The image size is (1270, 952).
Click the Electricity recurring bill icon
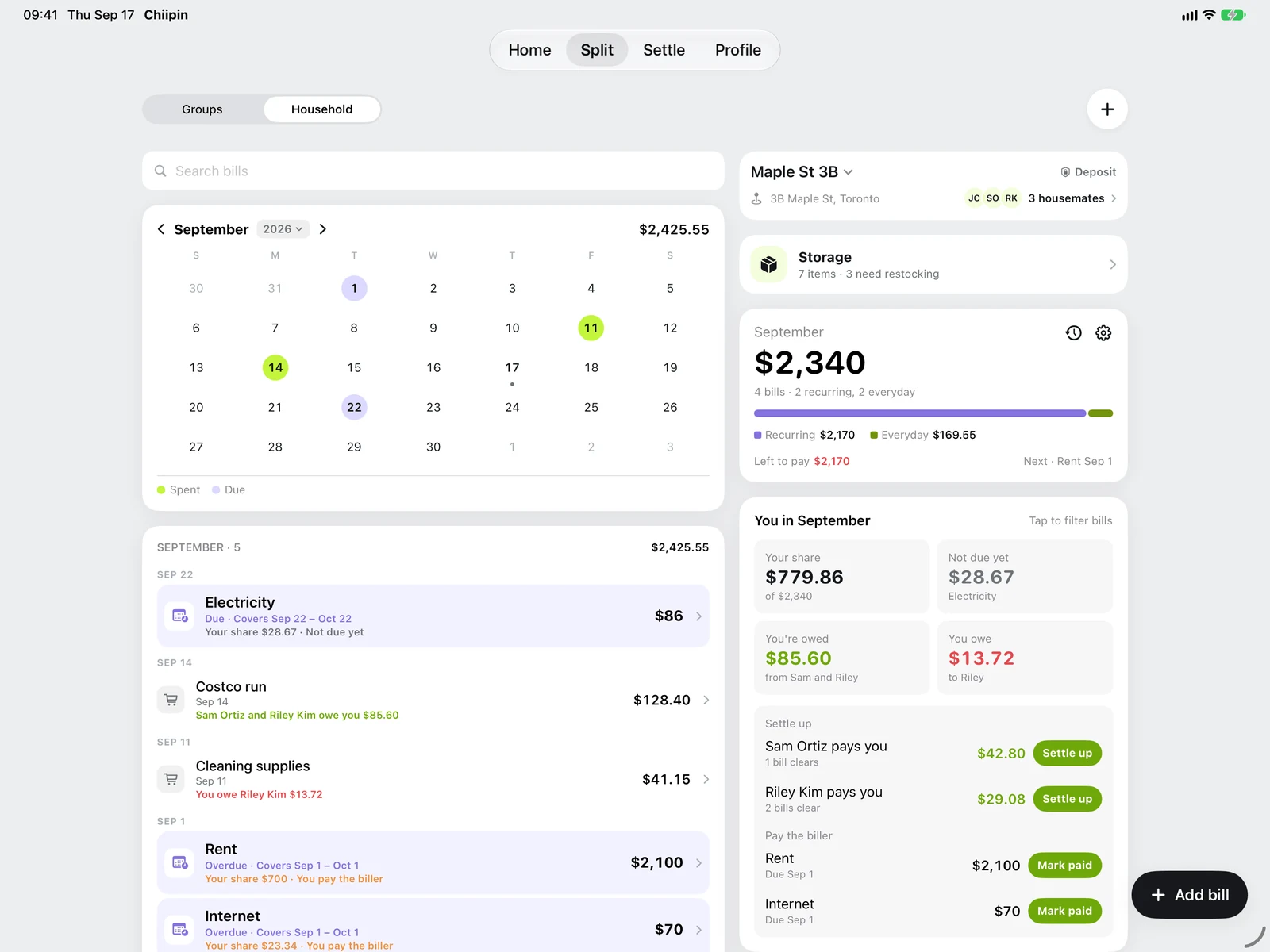click(180, 616)
